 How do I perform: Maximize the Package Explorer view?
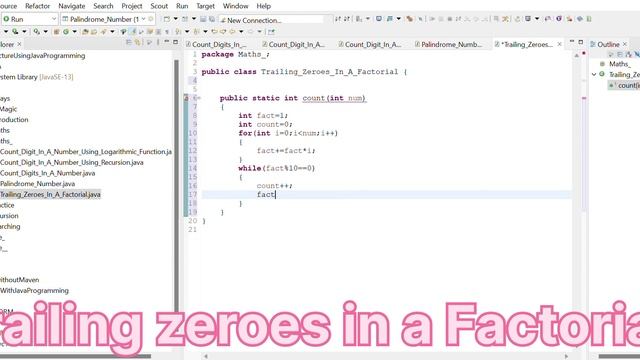click(x=176, y=42)
